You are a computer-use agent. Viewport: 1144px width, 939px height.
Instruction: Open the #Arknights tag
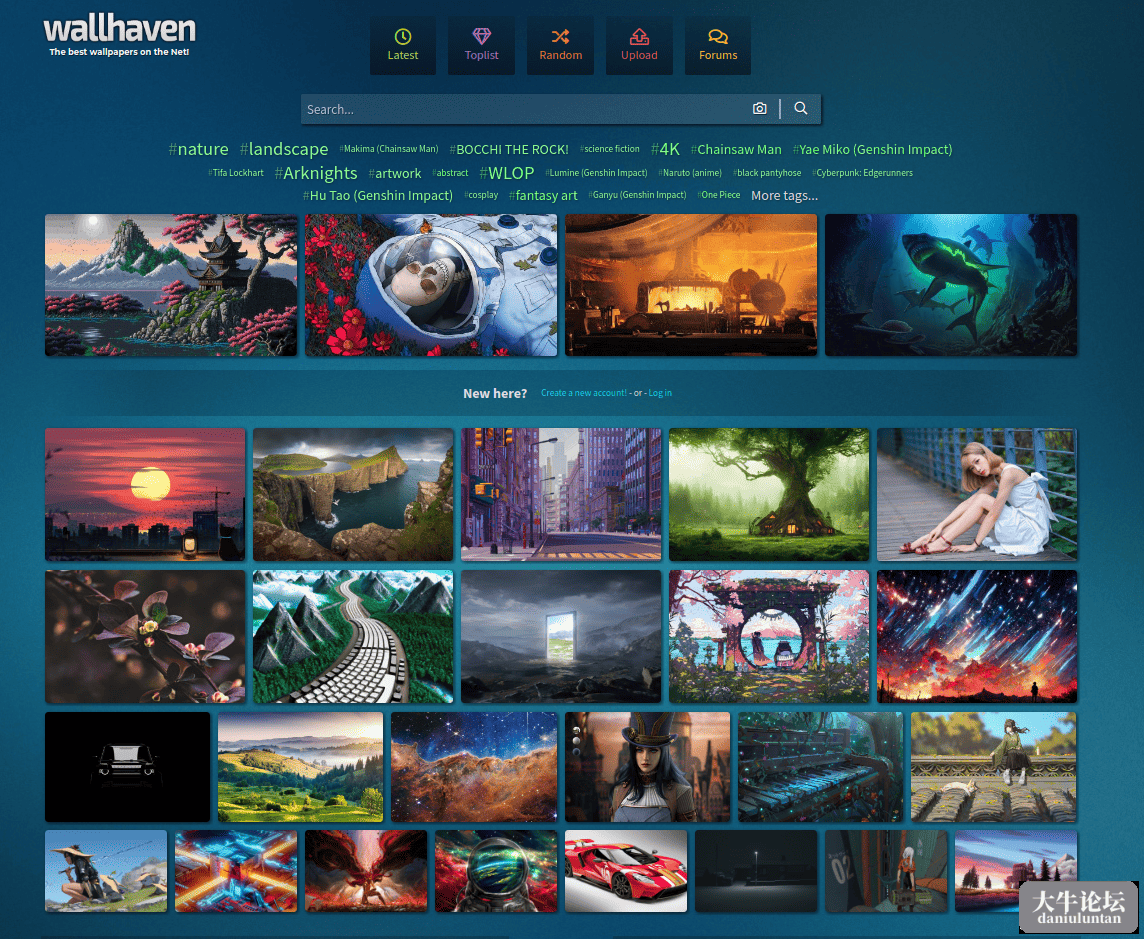coord(316,173)
